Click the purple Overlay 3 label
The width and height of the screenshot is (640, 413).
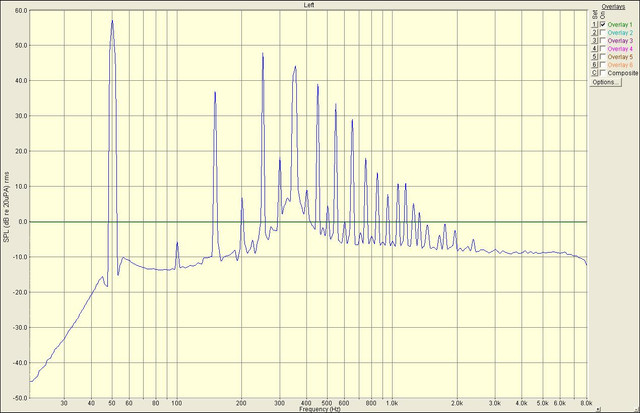(620, 40)
